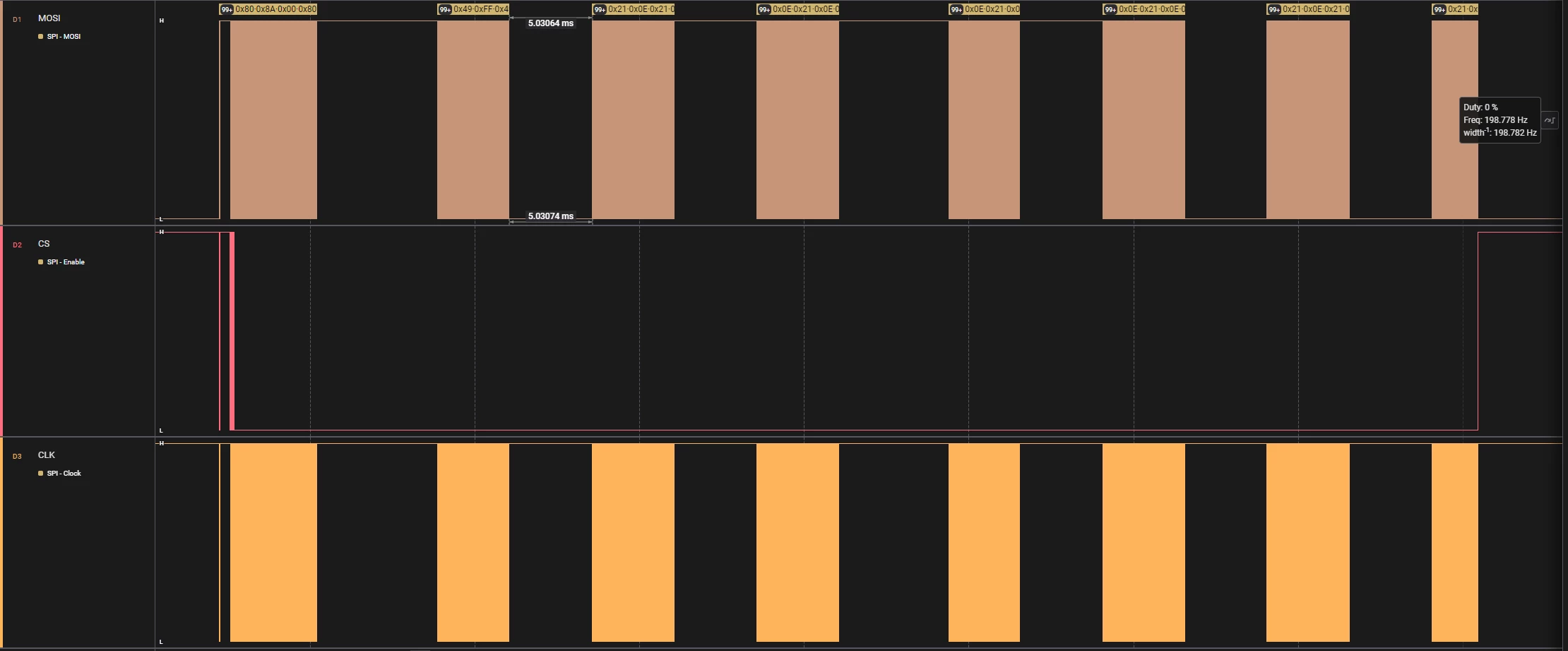Screen dimensions: 1568x651
Task: Click the Freq: 198.778 Hz readout
Action: [x=1495, y=120]
